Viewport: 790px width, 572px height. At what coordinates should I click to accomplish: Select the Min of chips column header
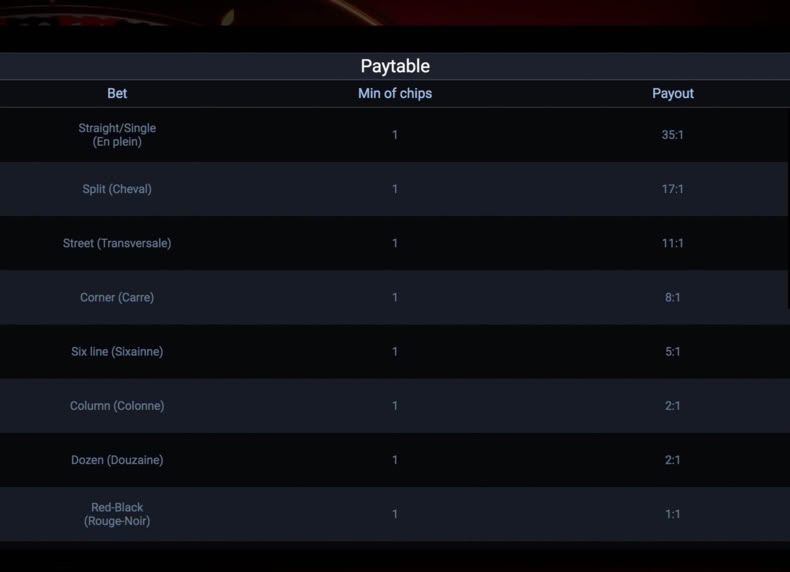pyautogui.click(x=395, y=93)
